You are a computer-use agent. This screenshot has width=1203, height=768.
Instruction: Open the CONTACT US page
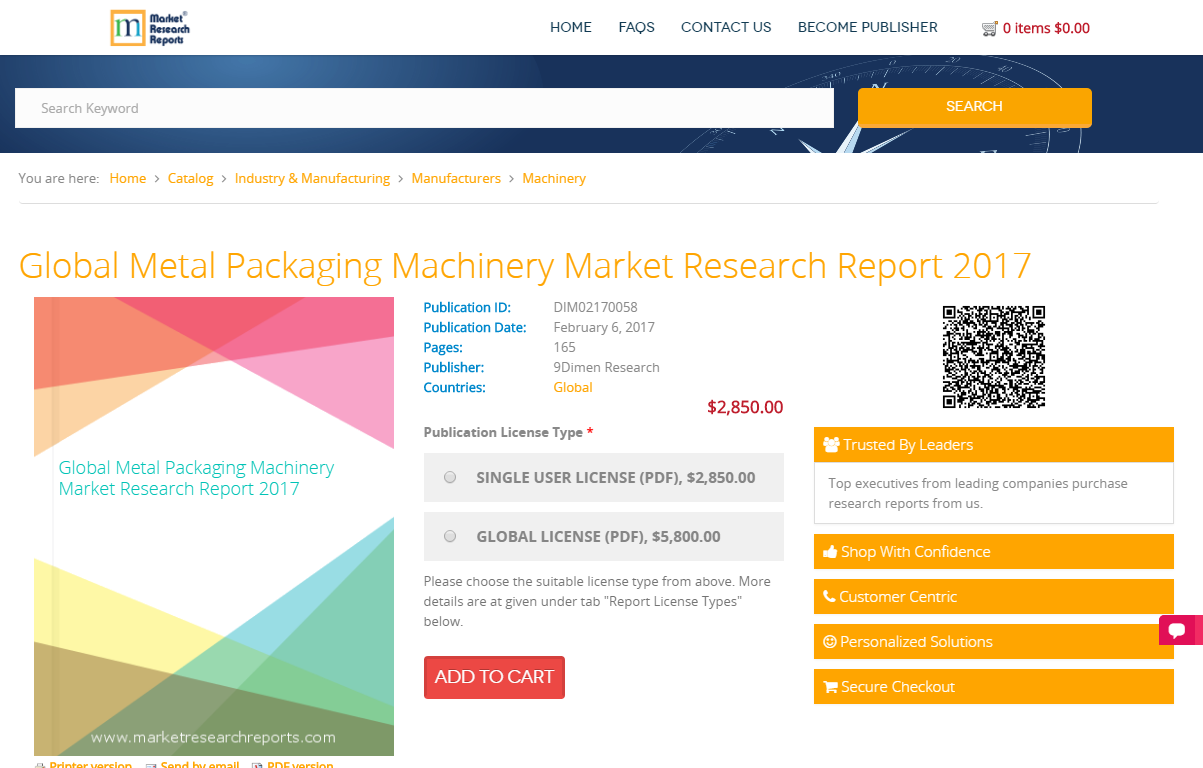pyautogui.click(x=726, y=27)
